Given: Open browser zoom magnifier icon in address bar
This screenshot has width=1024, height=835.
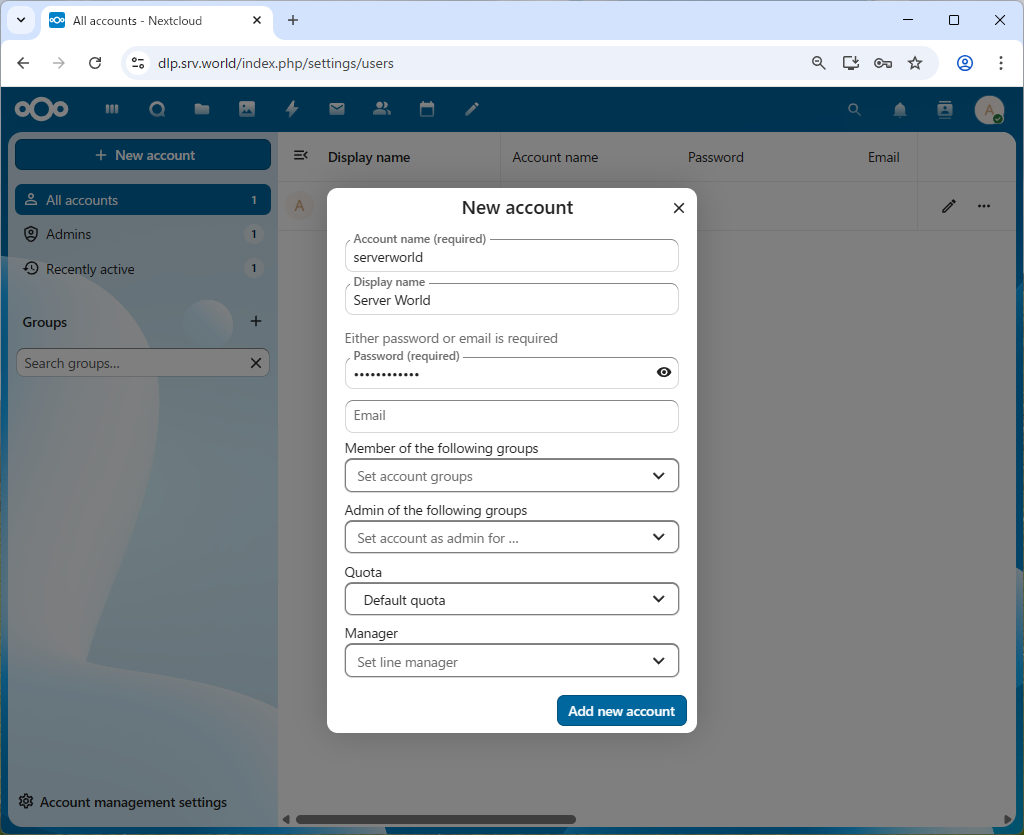Looking at the screenshot, I should [818, 63].
